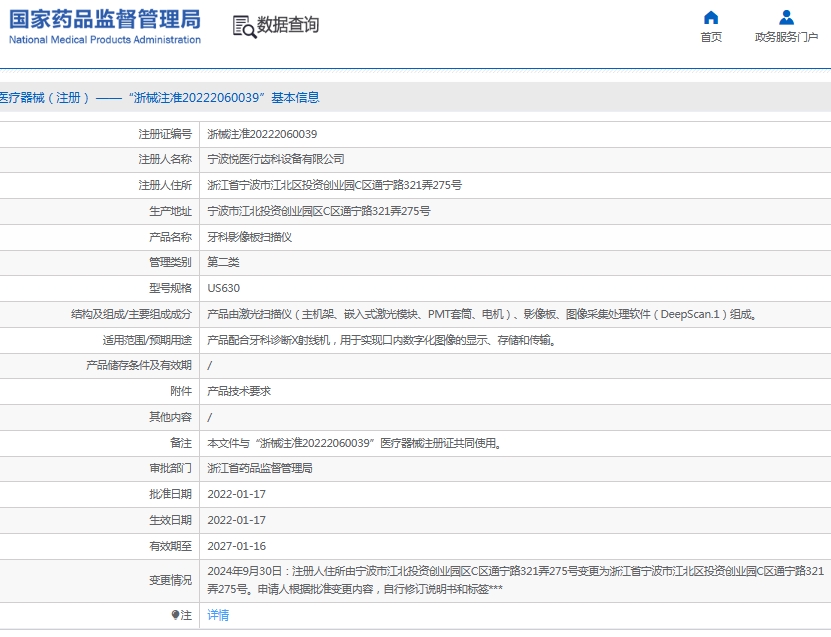Click the 附件 row label

(x=181, y=391)
